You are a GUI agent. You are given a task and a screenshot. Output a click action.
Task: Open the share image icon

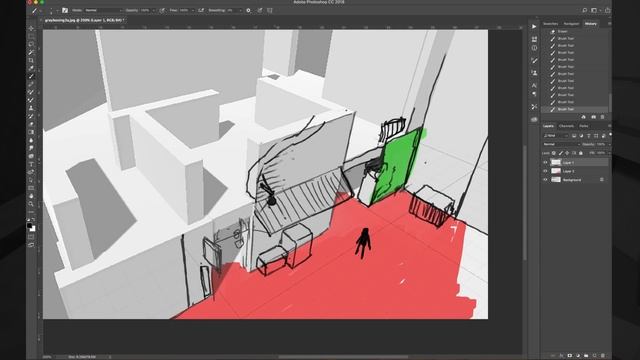tap(608, 10)
